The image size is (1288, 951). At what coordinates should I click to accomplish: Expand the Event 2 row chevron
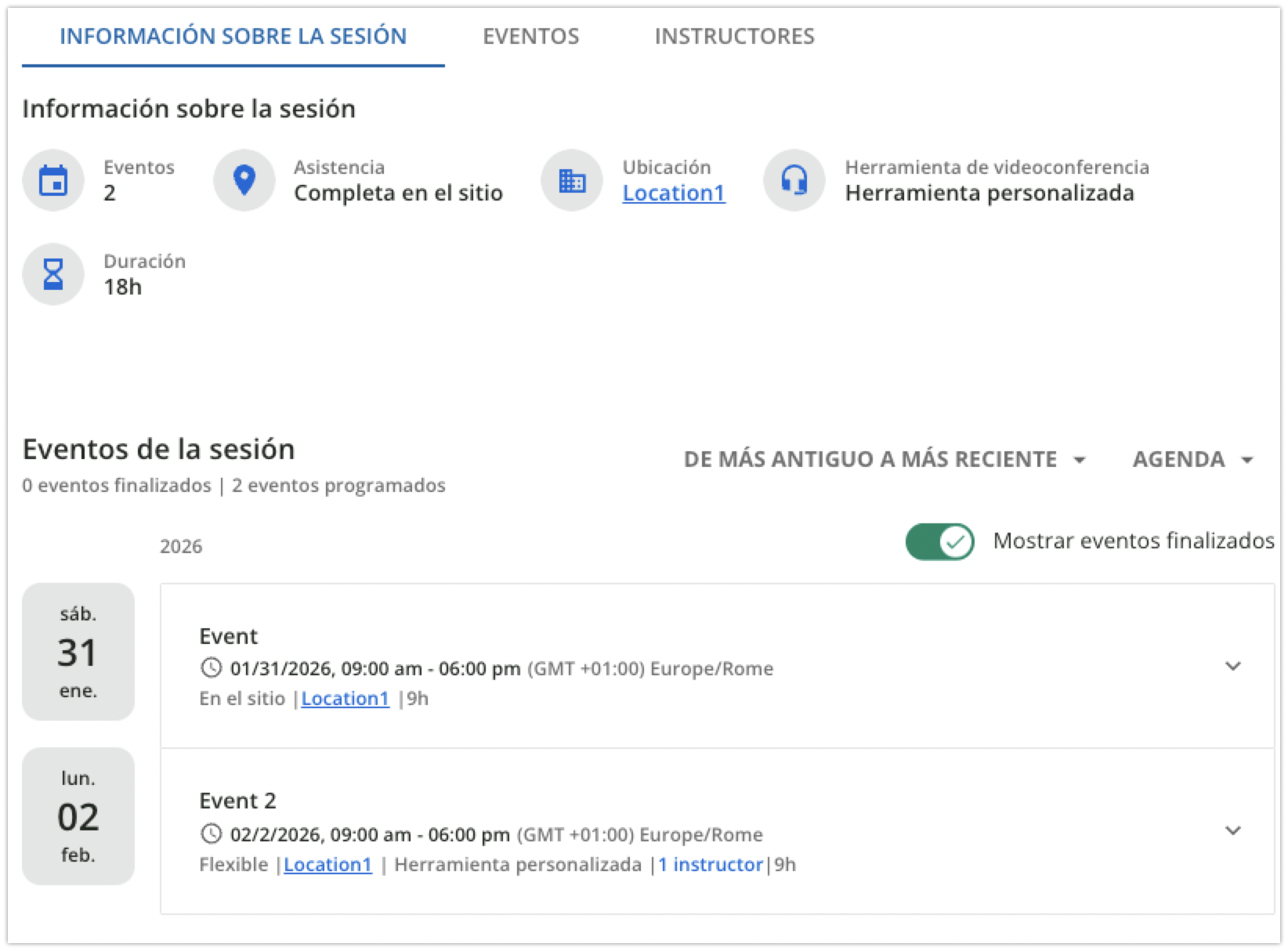pyautogui.click(x=1233, y=830)
